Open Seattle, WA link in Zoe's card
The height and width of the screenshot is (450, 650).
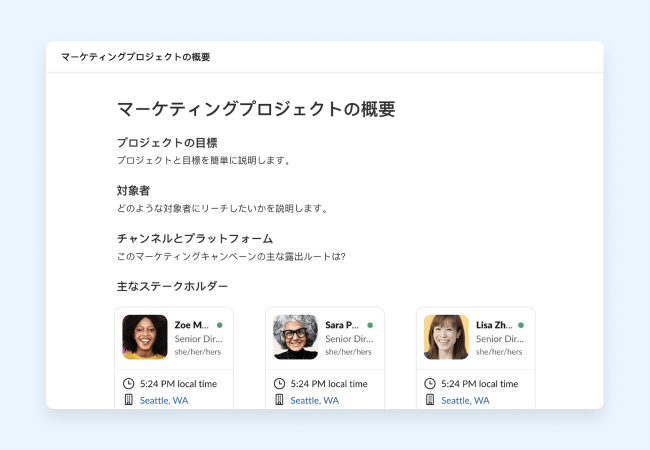click(x=164, y=400)
